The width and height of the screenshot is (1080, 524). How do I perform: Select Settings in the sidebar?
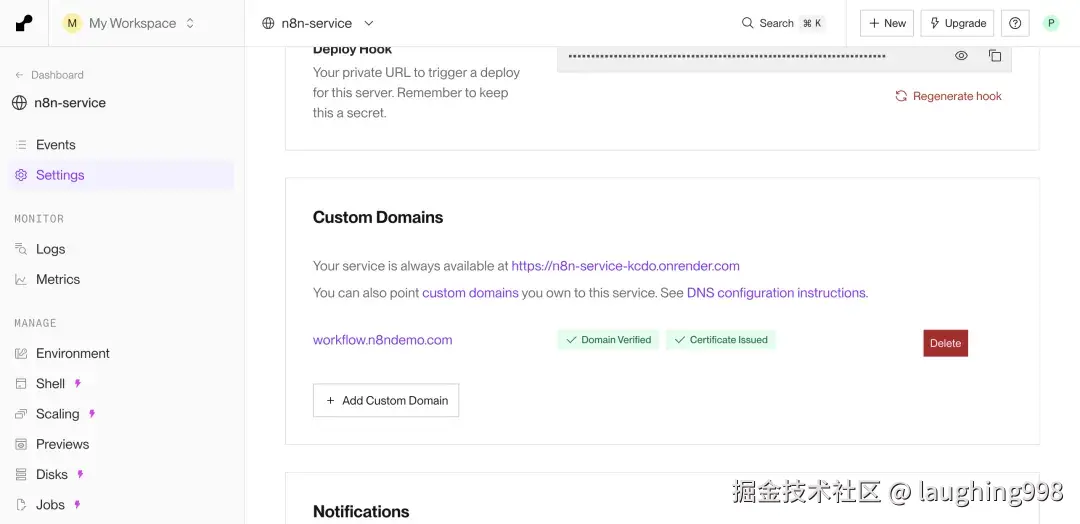(121, 175)
